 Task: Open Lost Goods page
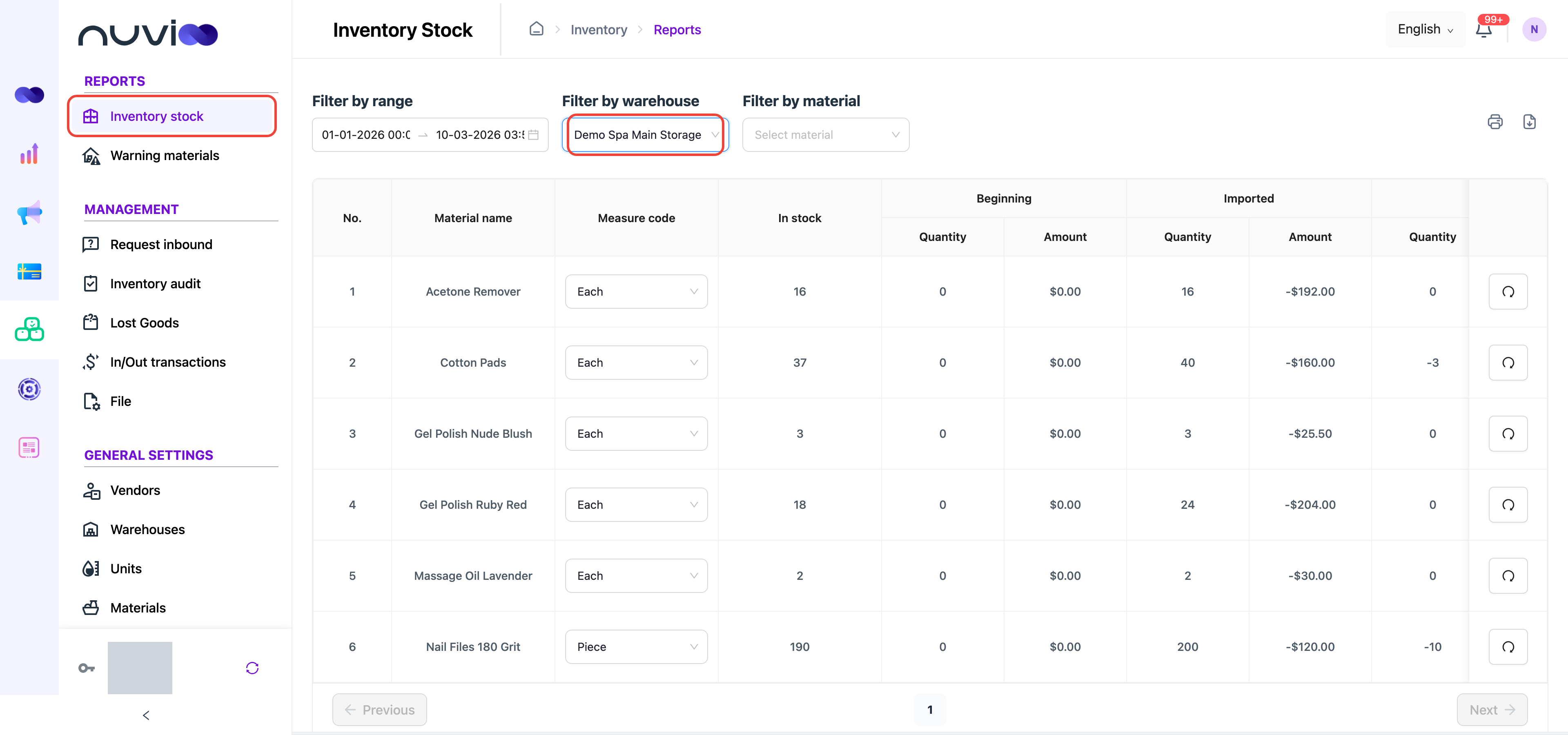coord(144,323)
